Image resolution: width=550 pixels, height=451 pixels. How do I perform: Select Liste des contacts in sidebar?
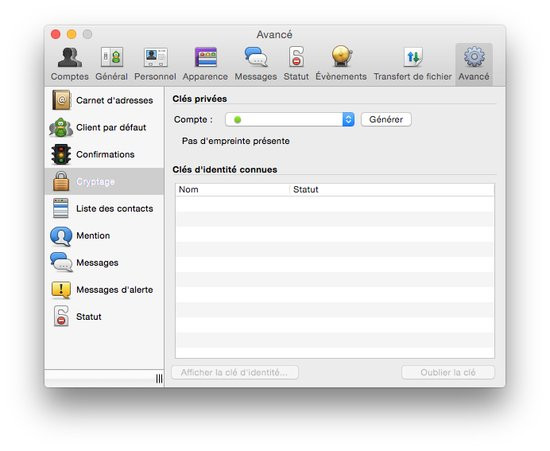(x=104, y=208)
